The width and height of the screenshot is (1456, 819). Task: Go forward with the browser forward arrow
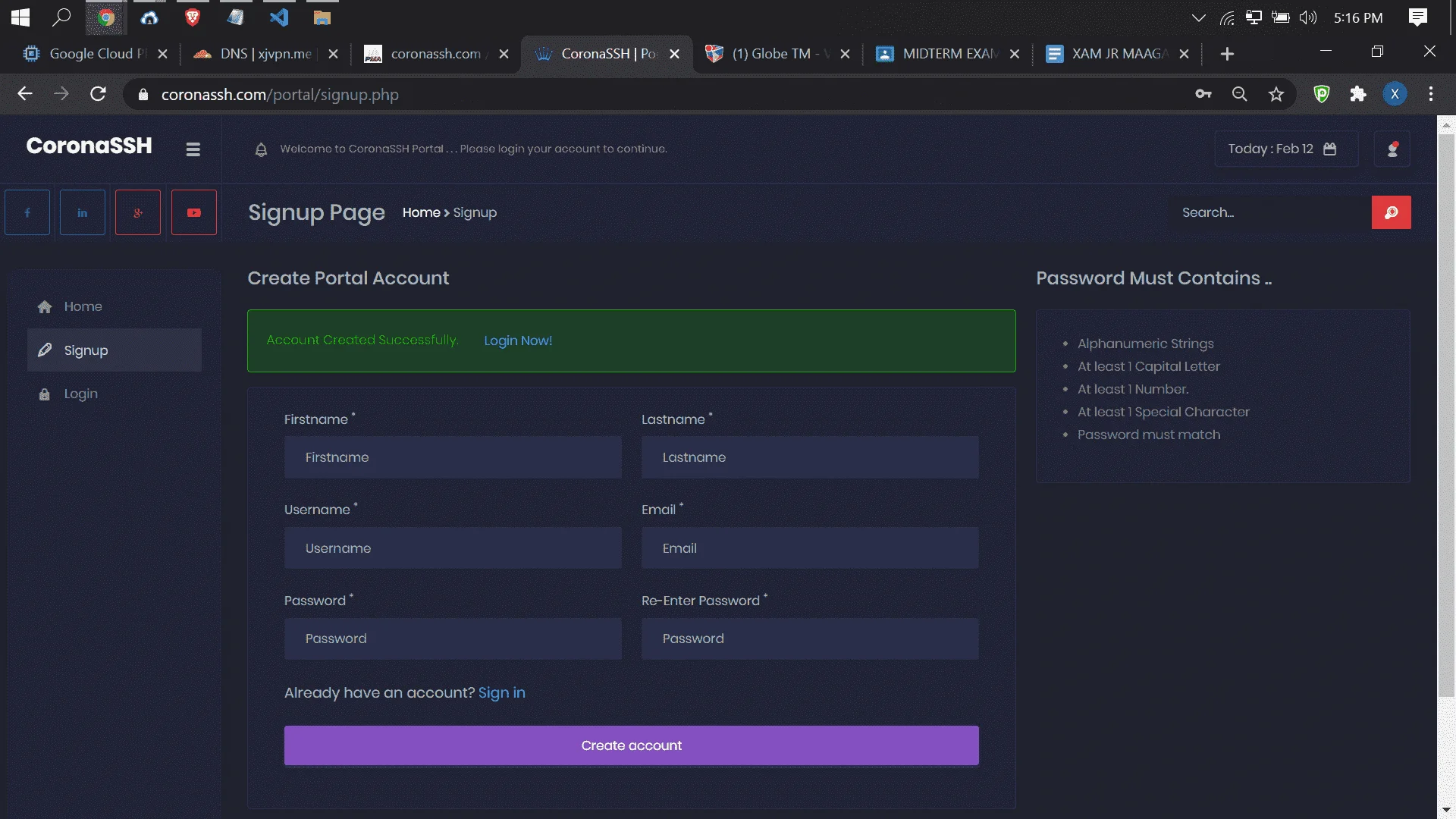[61, 94]
